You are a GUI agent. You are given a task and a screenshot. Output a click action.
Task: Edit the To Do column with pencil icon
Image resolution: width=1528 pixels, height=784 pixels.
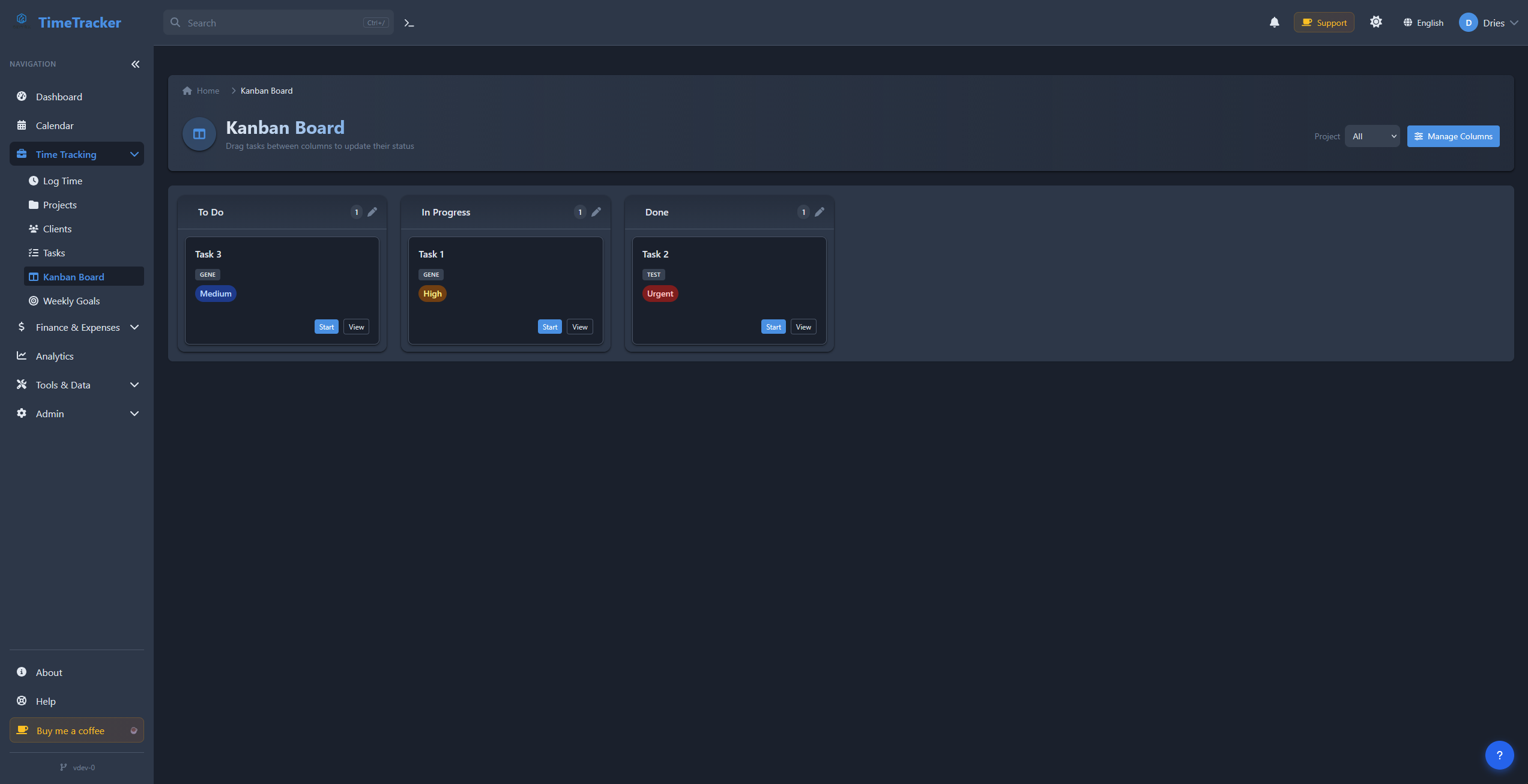tap(372, 211)
